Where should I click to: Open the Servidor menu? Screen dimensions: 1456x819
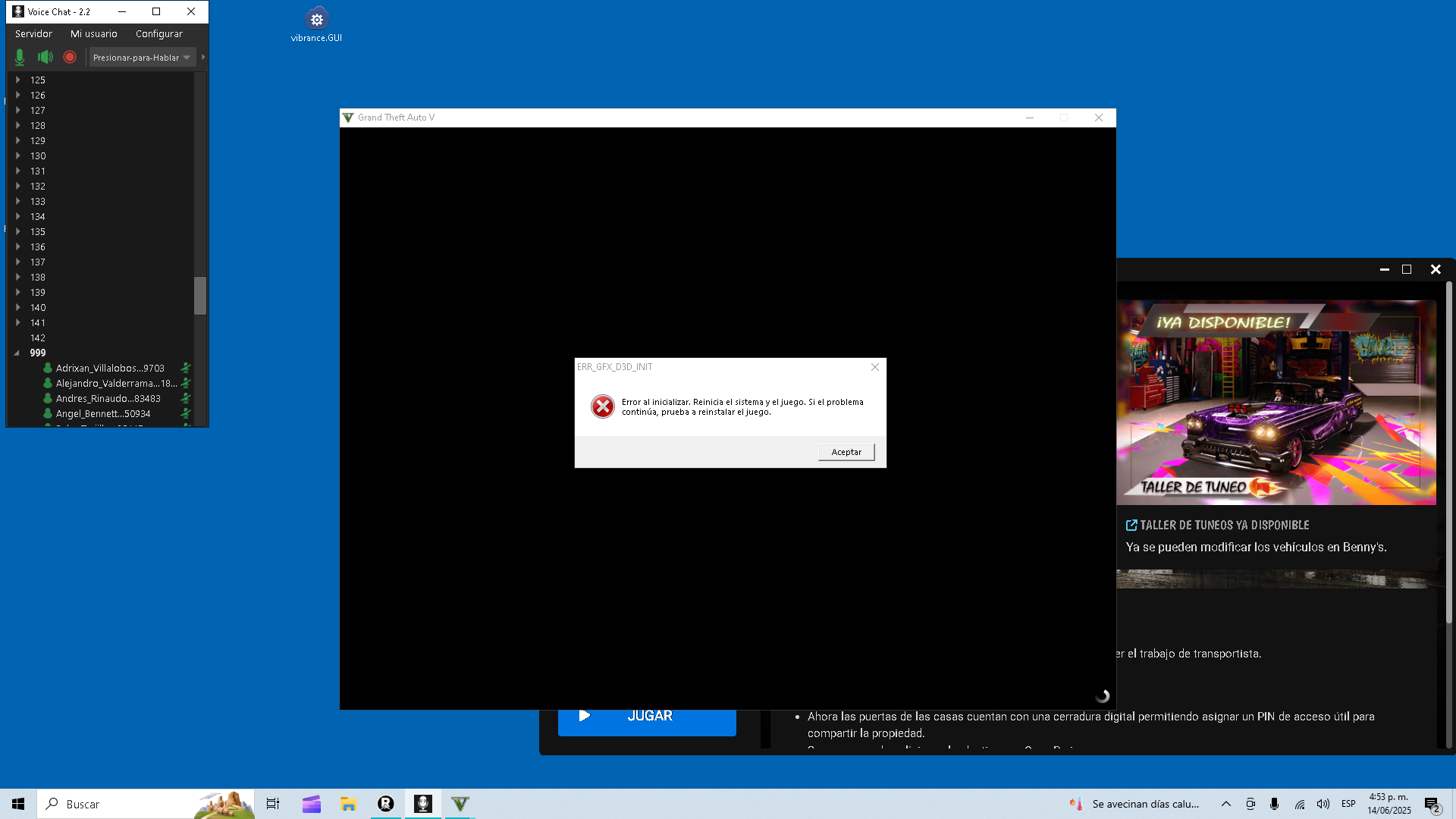point(33,33)
